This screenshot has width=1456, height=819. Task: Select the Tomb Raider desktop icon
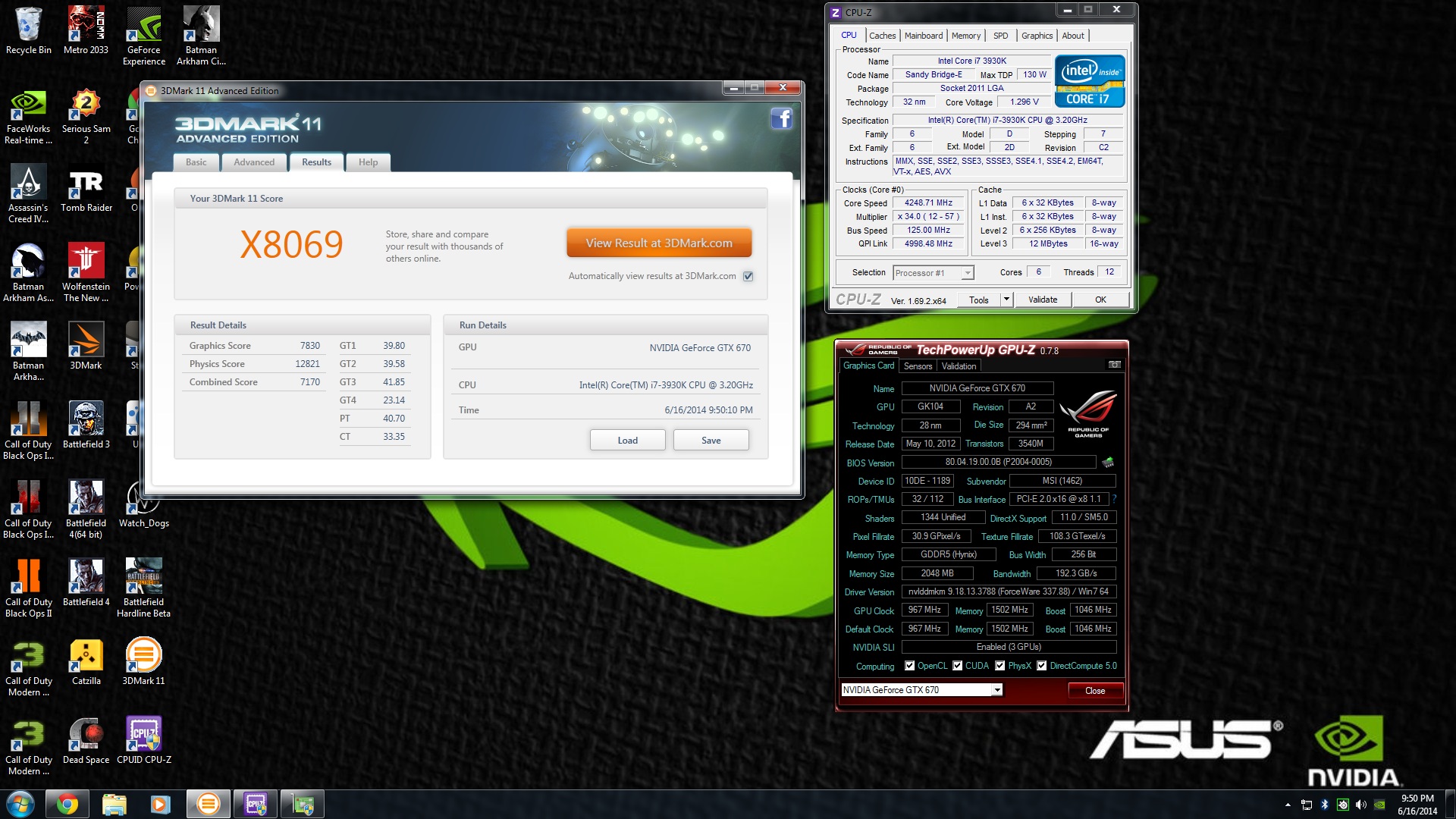(86, 189)
